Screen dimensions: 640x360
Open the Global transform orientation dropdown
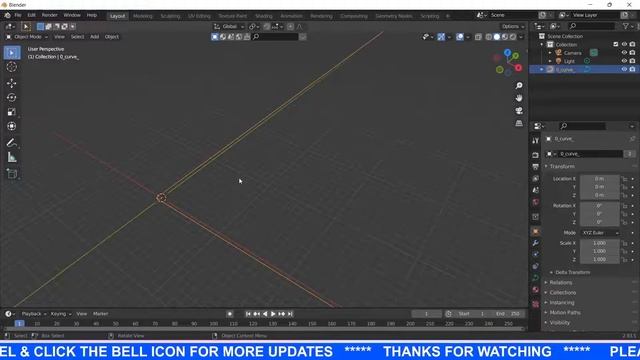[229, 27]
